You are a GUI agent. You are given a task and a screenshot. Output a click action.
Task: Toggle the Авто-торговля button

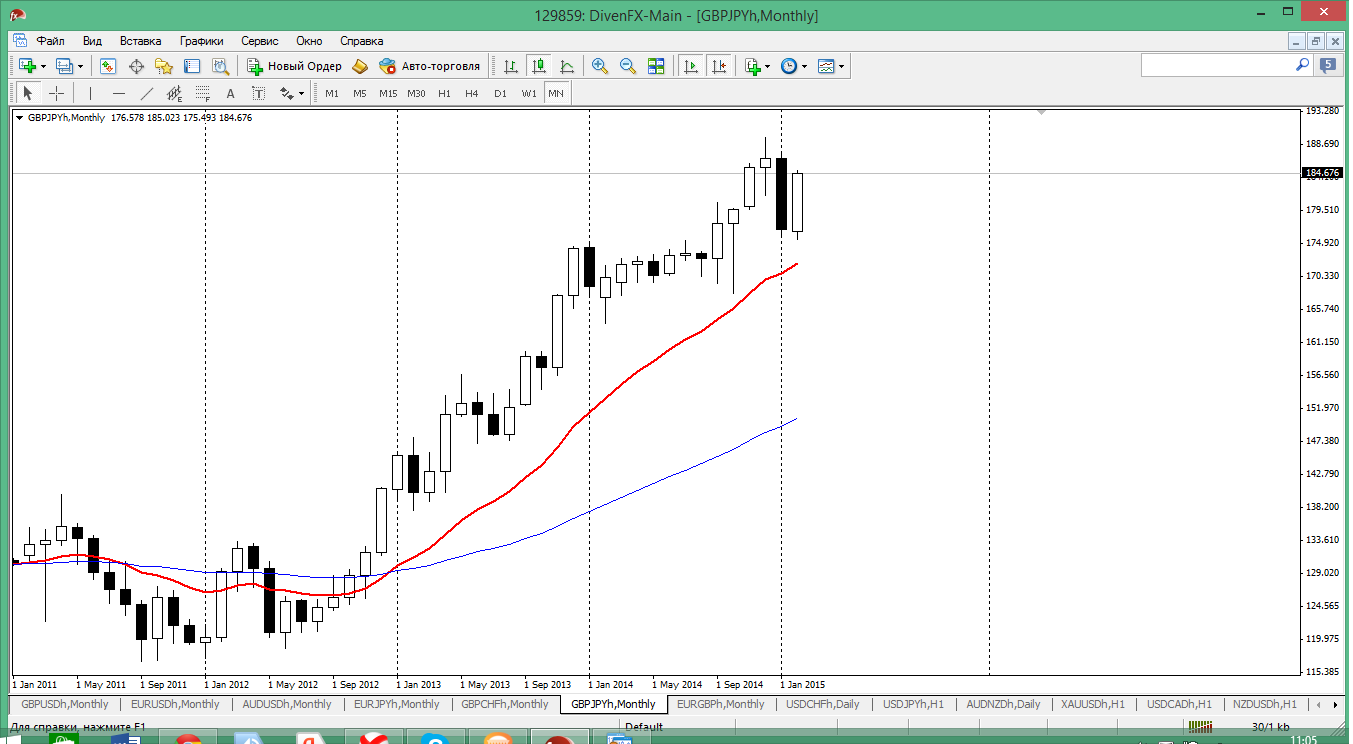point(429,66)
